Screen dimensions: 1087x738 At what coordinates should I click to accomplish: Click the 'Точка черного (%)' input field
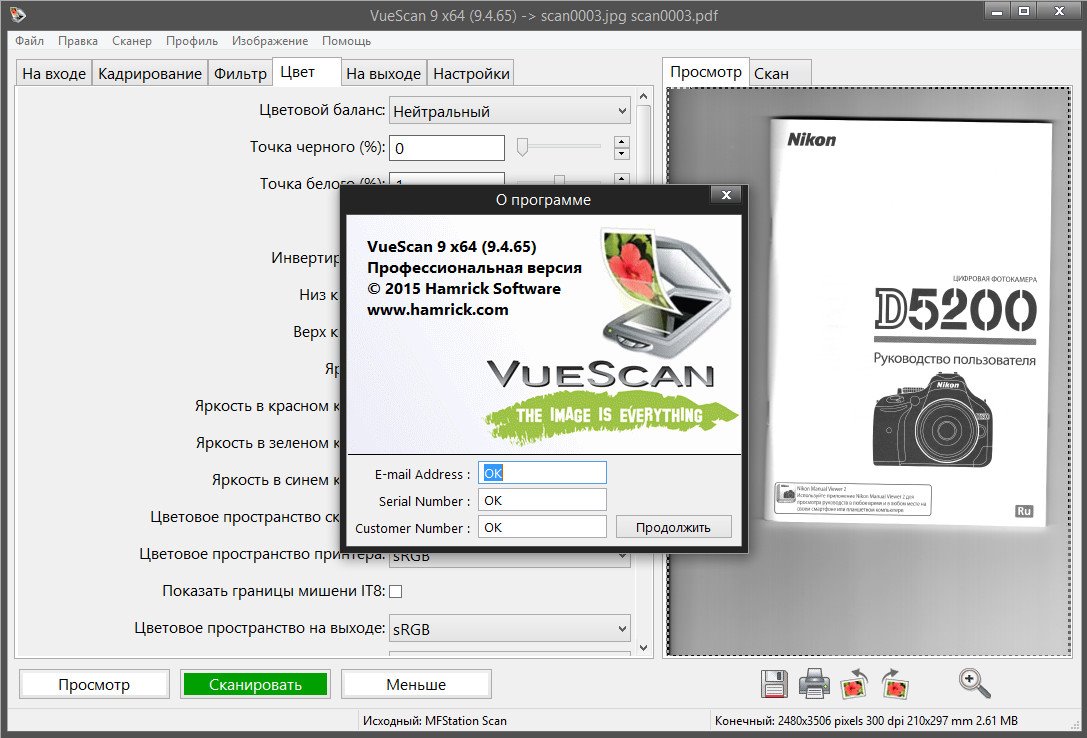point(446,148)
